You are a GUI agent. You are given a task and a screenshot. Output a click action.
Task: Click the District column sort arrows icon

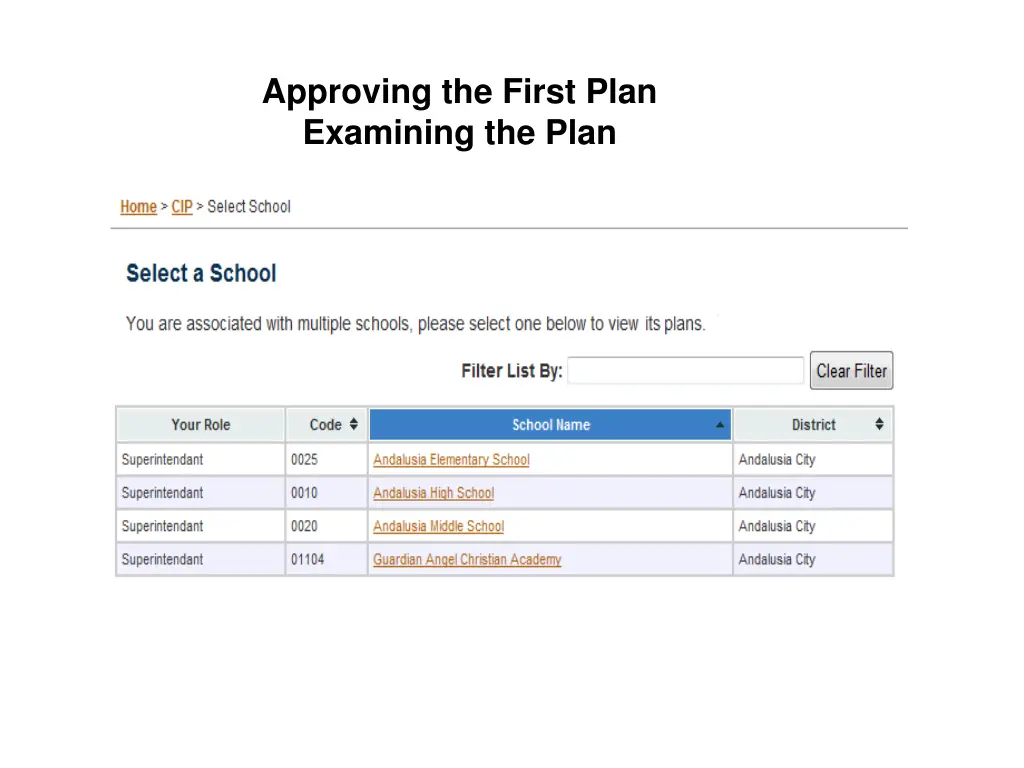click(879, 424)
